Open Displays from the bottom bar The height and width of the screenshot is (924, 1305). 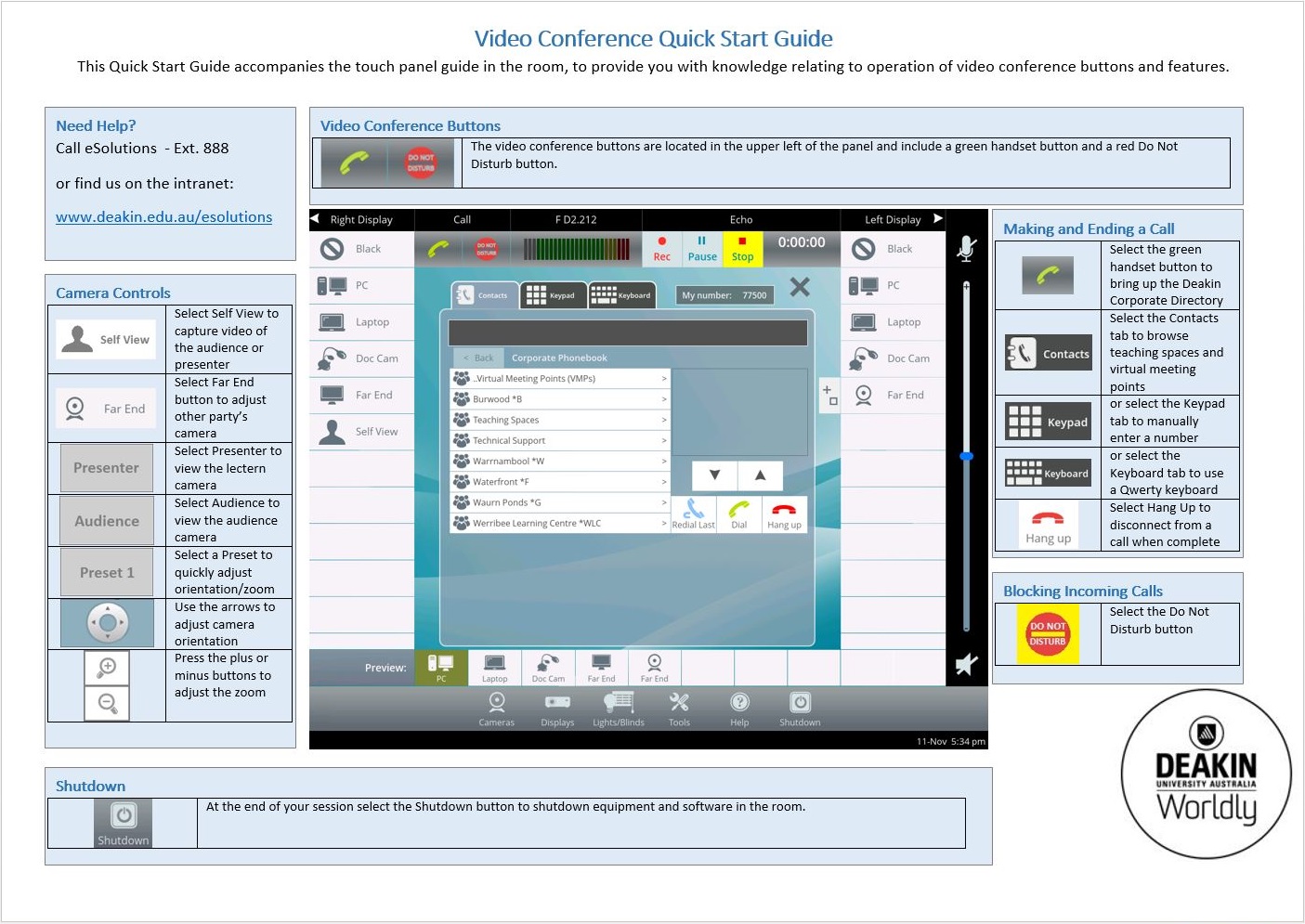coord(557,709)
